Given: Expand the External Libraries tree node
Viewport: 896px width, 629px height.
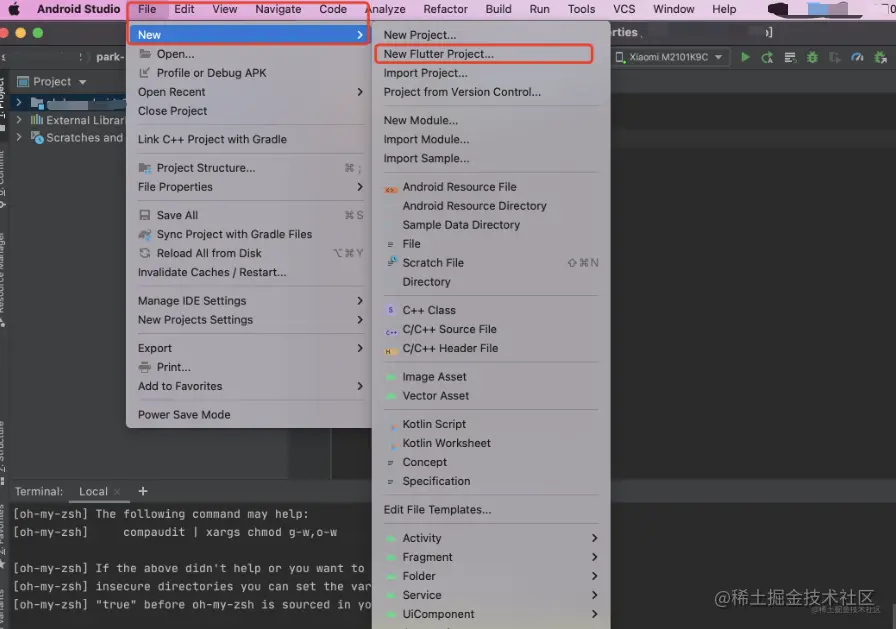Looking at the screenshot, I should (19, 120).
